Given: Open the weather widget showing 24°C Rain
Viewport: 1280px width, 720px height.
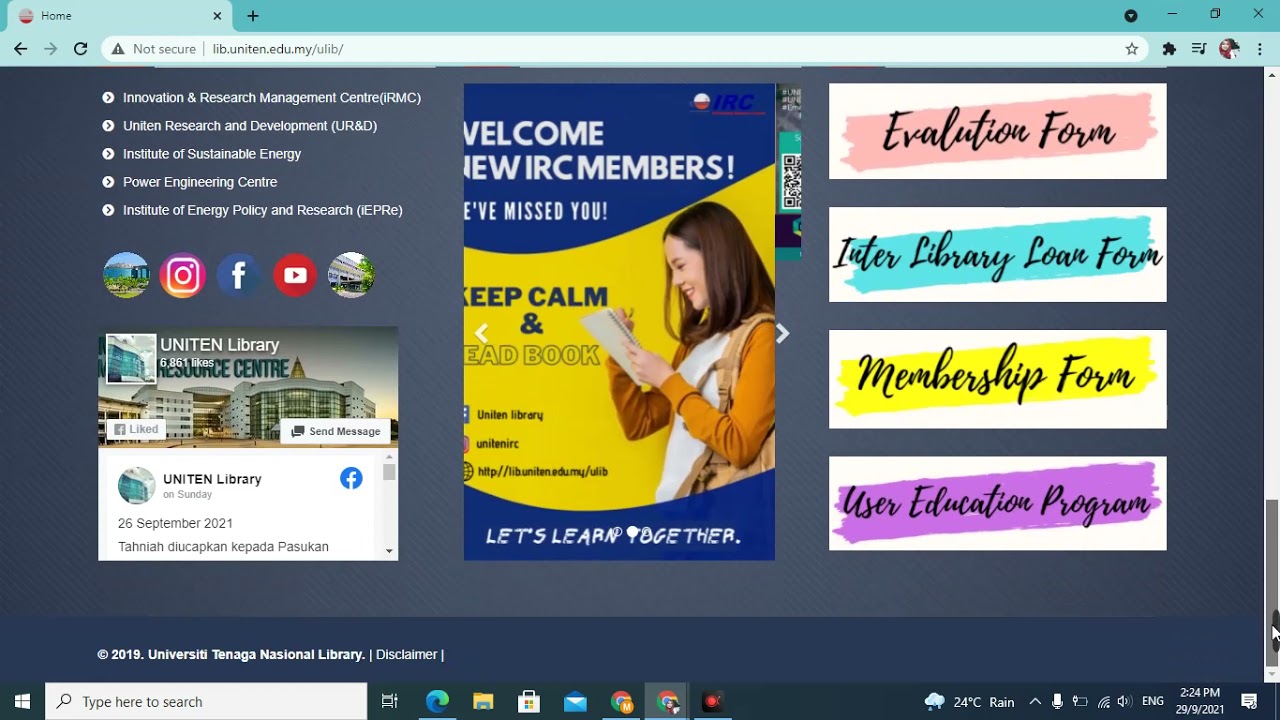Looking at the screenshot, I should coord(970,702).
